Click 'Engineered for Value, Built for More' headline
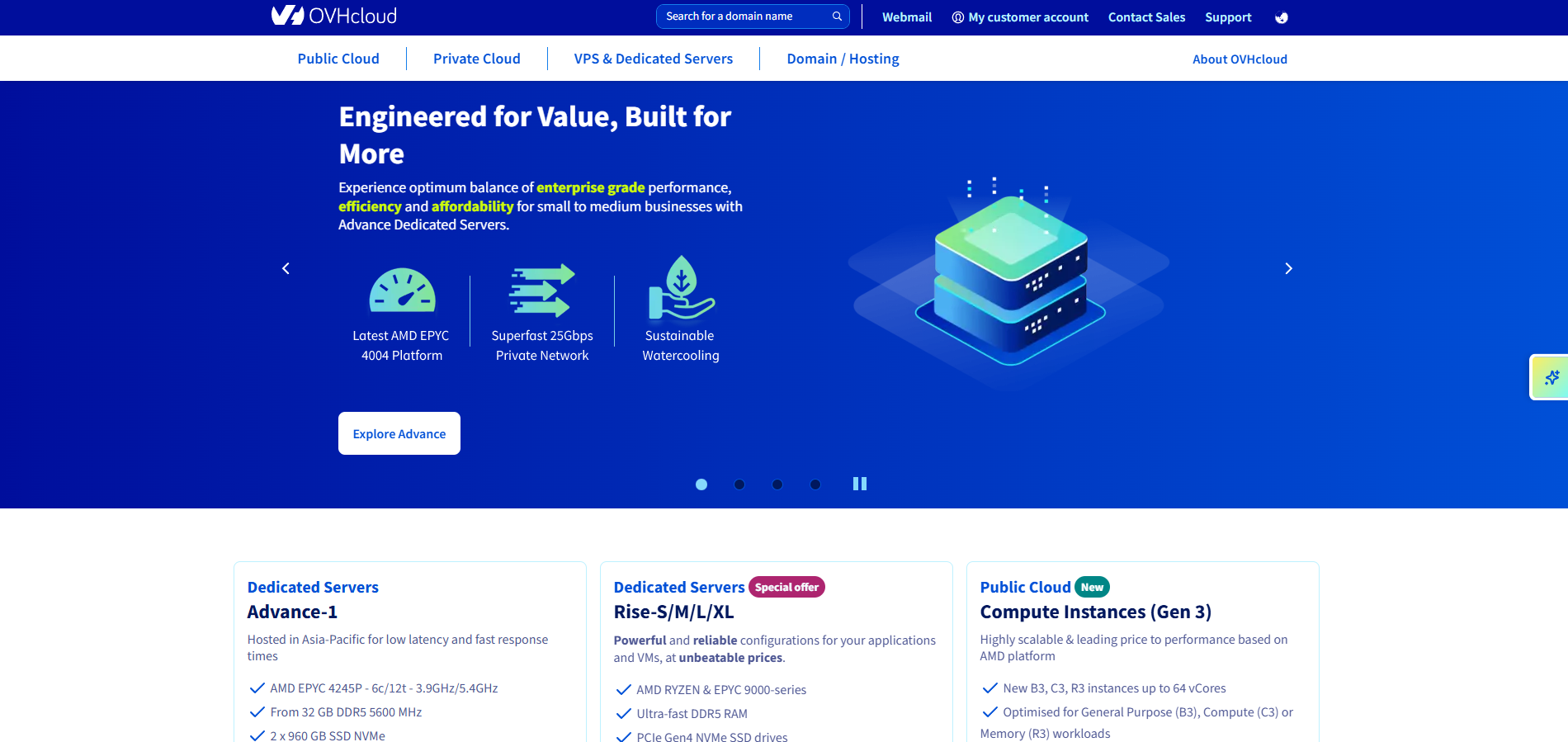This screenshot has height=742, width=1568. pyautogui.click(x=535, y=135)
